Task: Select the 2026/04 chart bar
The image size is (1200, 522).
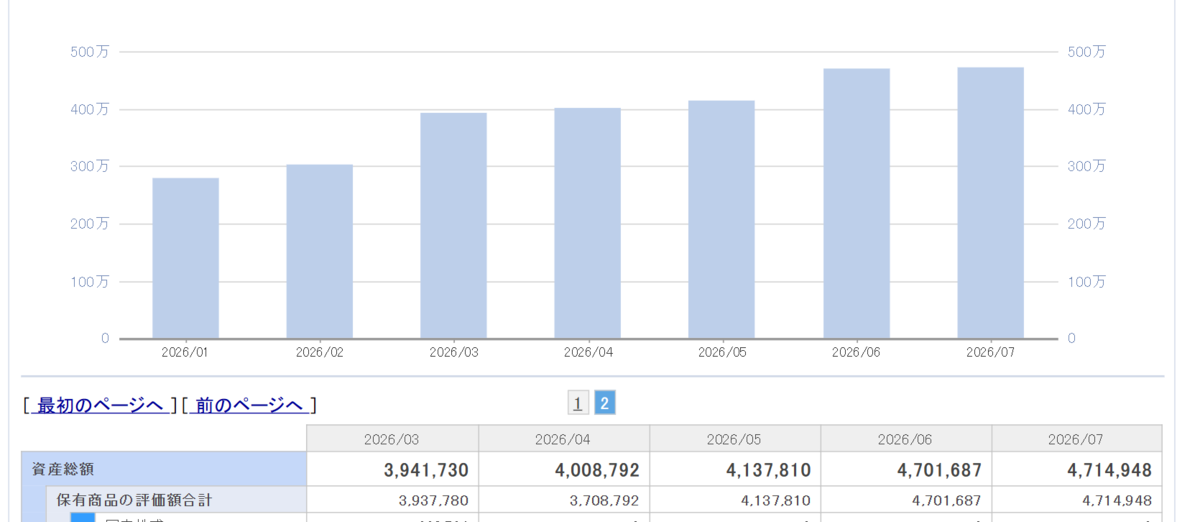Action: point(588,223)
